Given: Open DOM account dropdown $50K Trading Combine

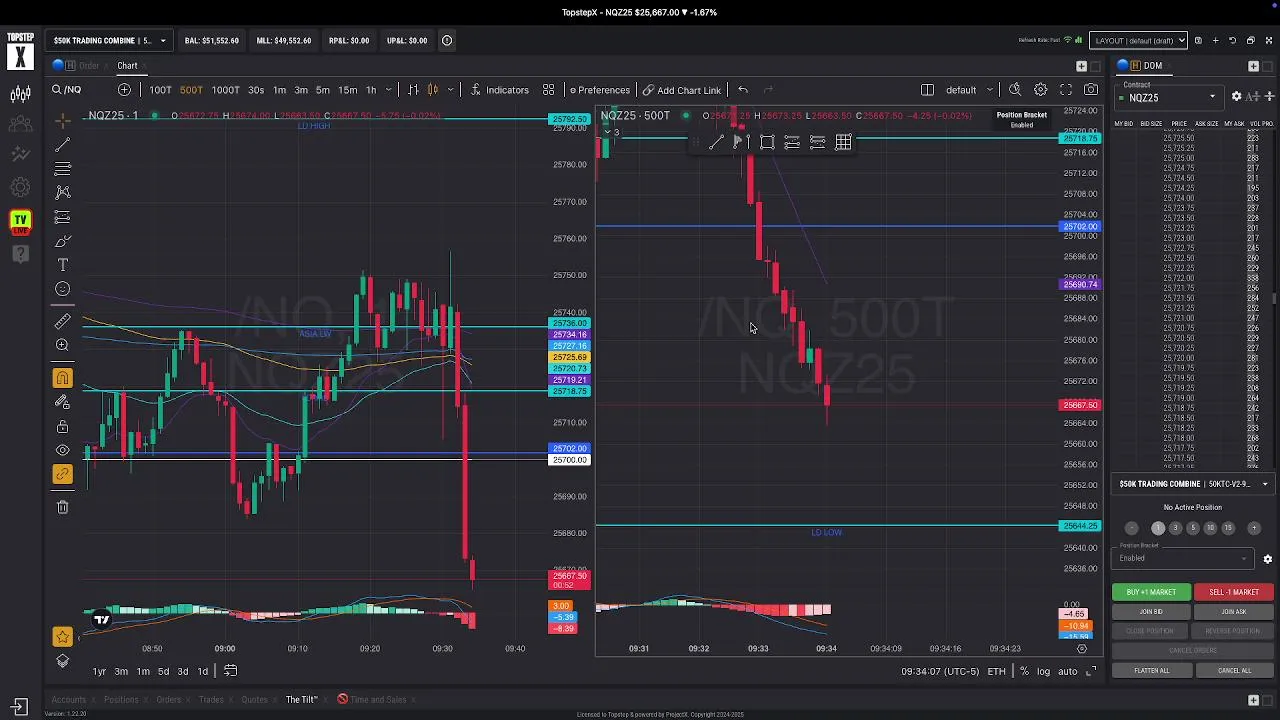Looking at the screenshot, I should 1193,484.
